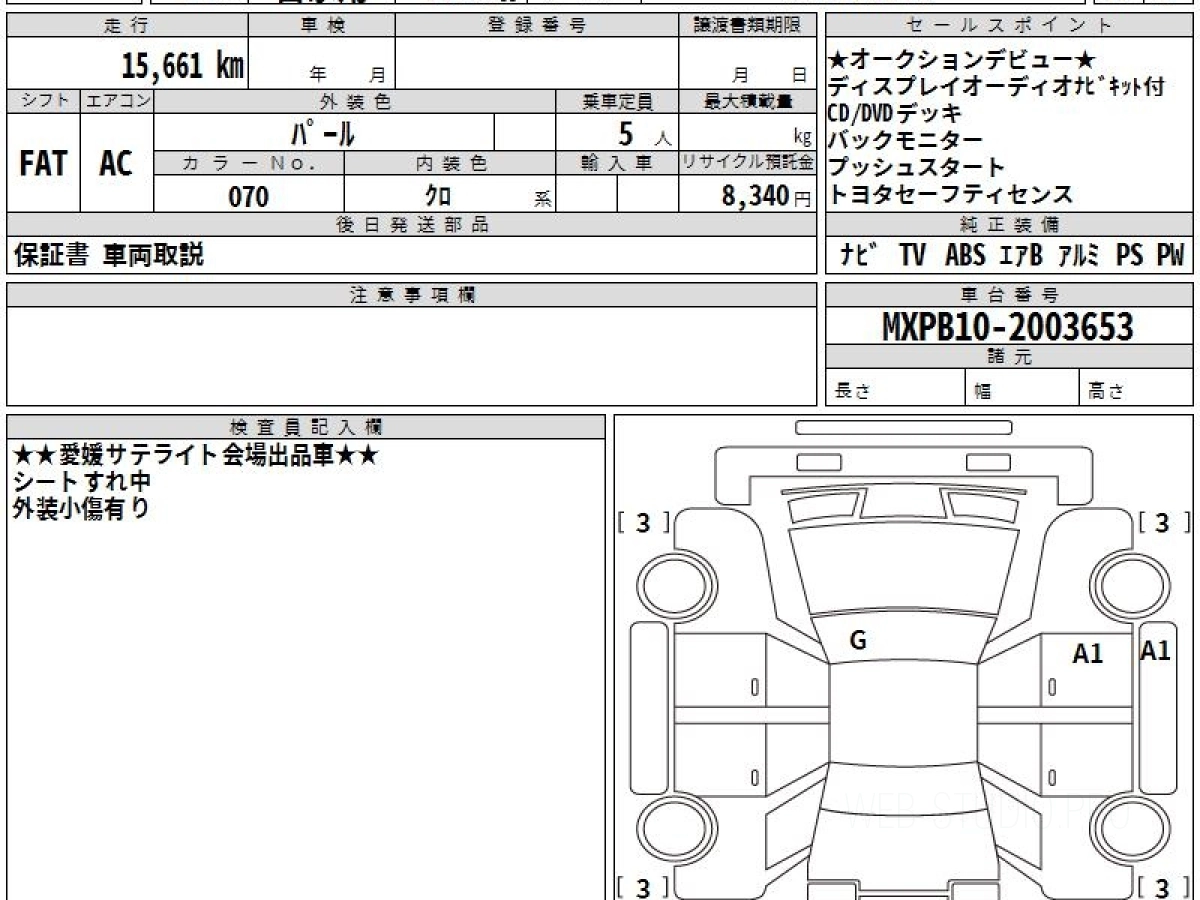Select the 内装色 header
Screen dimensions: 1200x900
(450, 164)
